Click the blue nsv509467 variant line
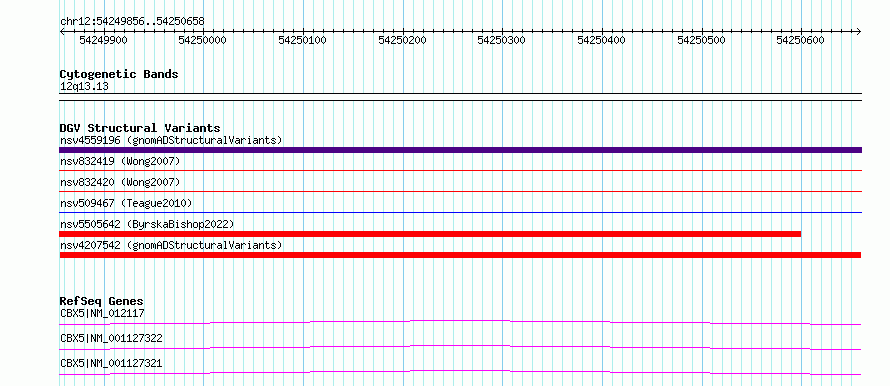 [460, 212]
